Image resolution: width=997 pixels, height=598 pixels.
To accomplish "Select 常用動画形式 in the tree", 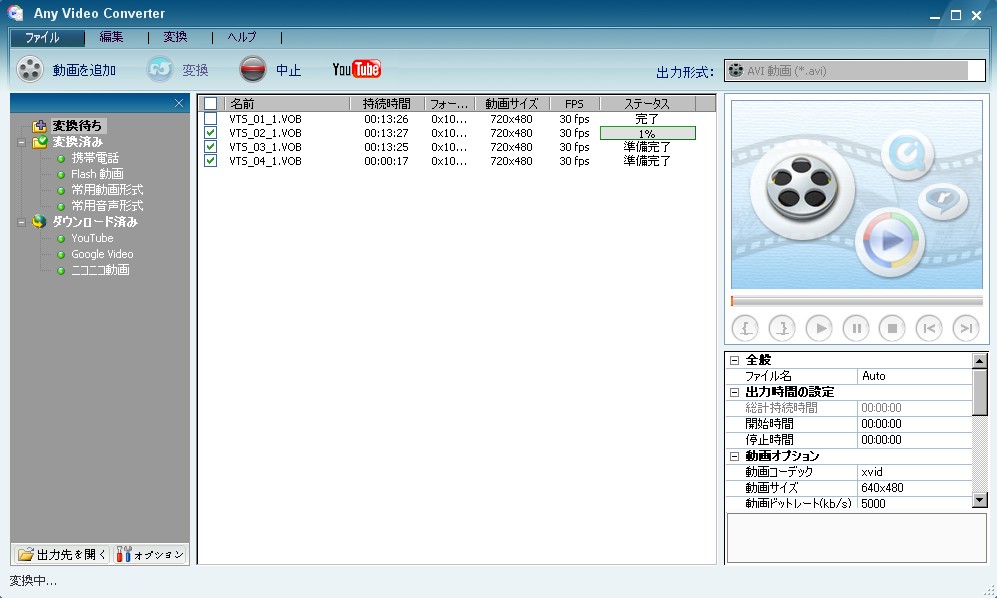I will coord(107,190).
